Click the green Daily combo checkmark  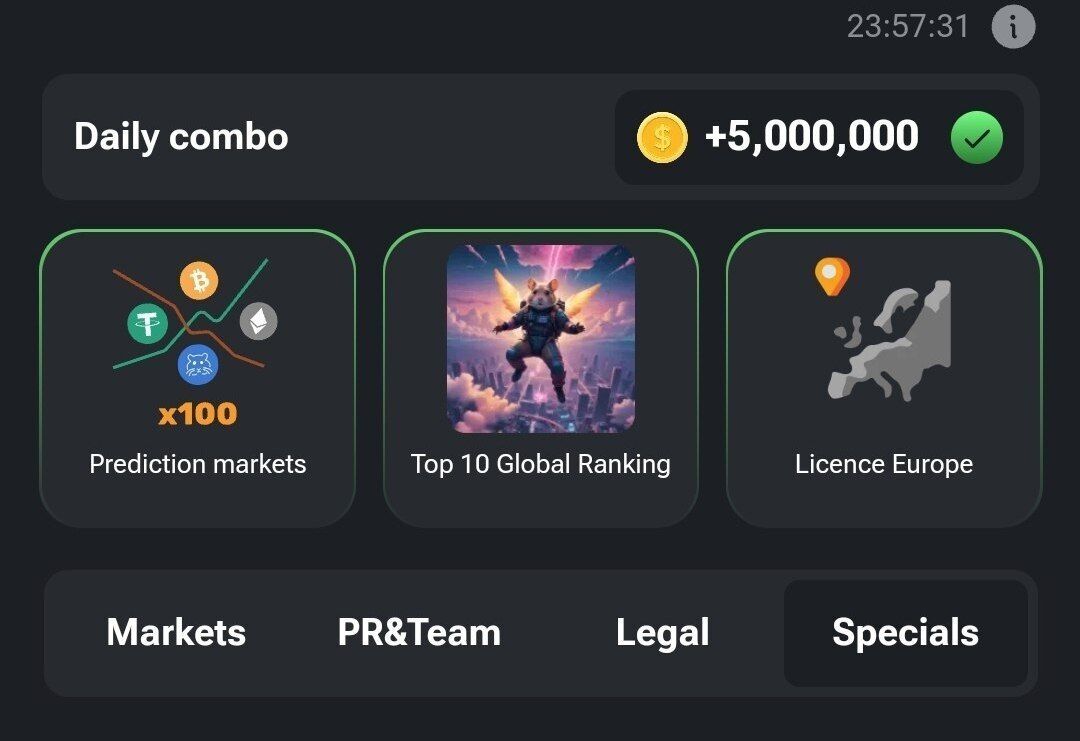[x=977, y=138]
